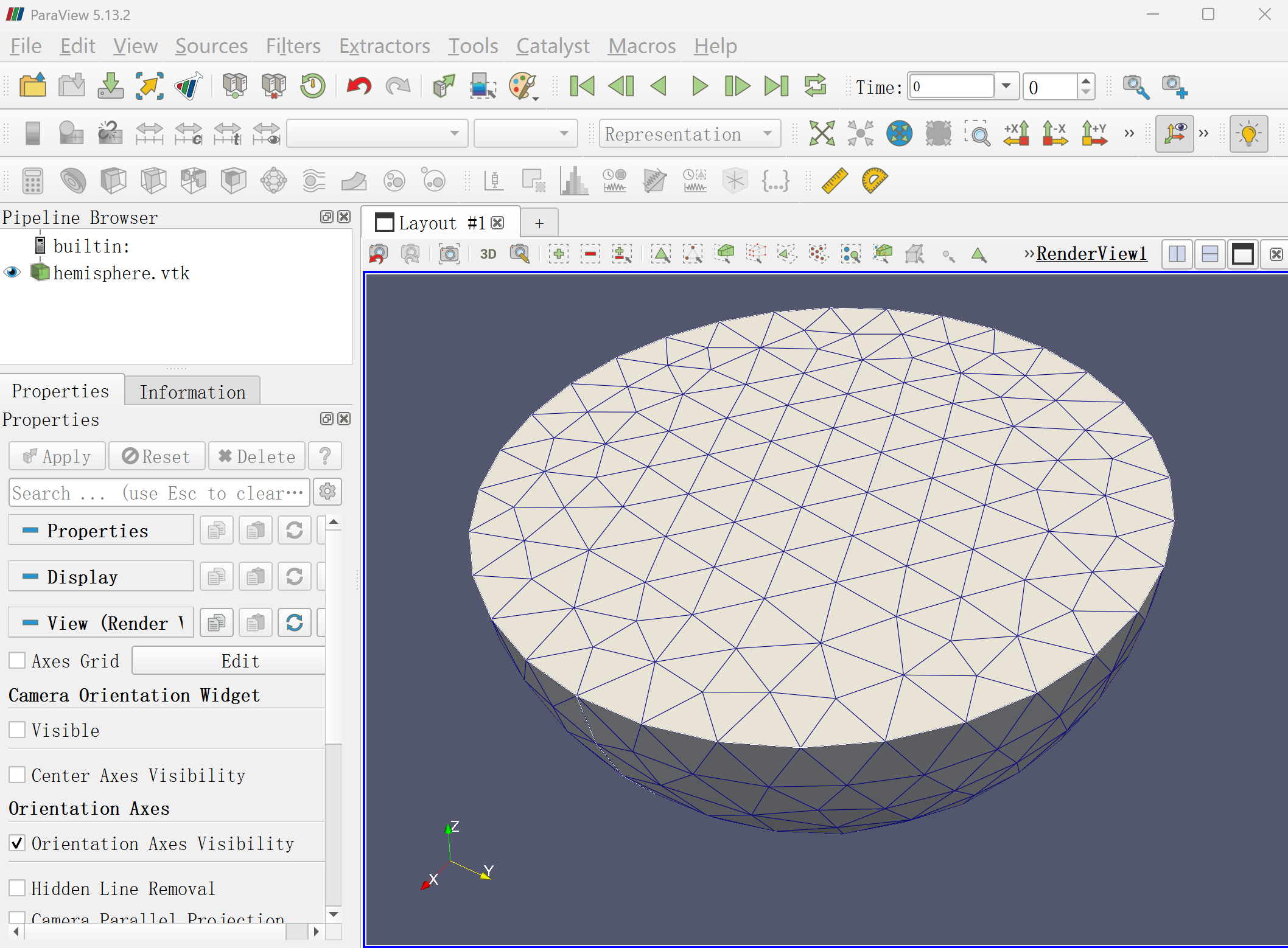Click the Calculator filter icon
This screenshot has width=1288, height=948.
pyautogui.click(x=33, y=181)
